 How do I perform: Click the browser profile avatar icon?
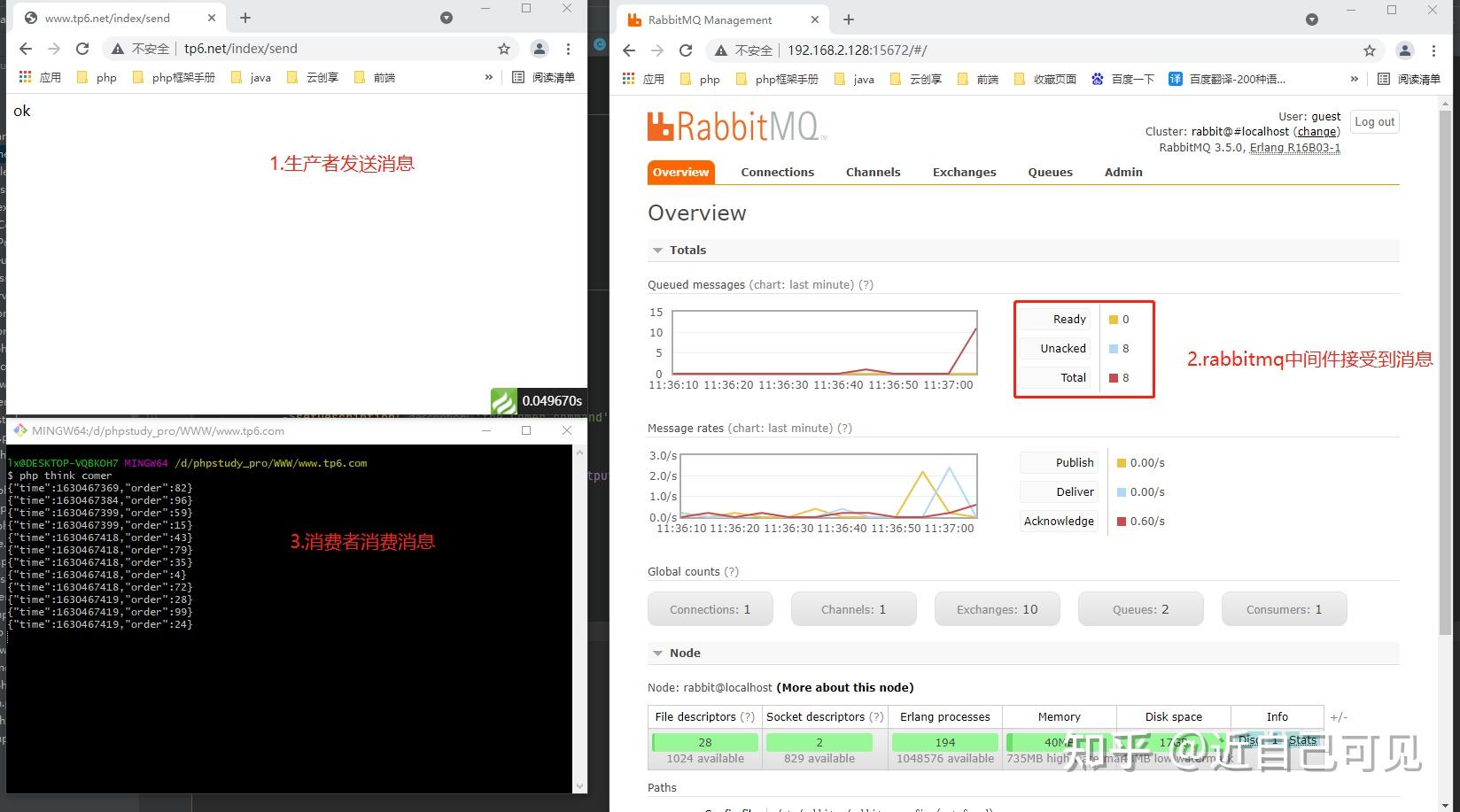tap(1405, 50)
